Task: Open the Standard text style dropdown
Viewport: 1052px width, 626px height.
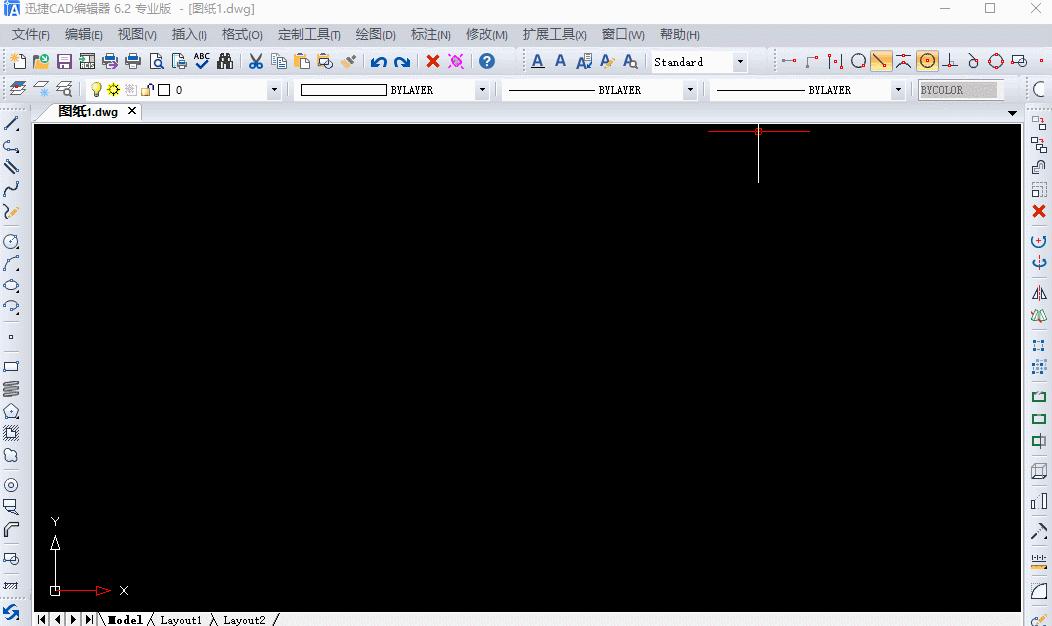Action: pos(740,62)
